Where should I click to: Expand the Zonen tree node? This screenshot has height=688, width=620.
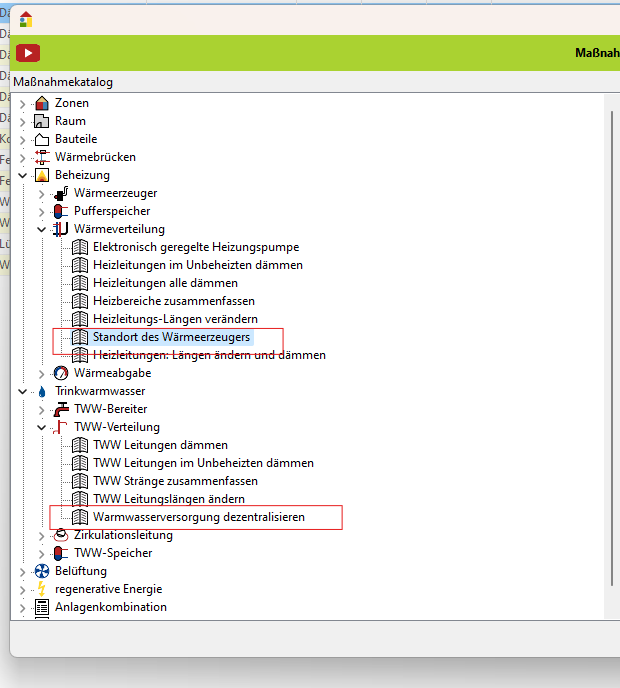23,103
